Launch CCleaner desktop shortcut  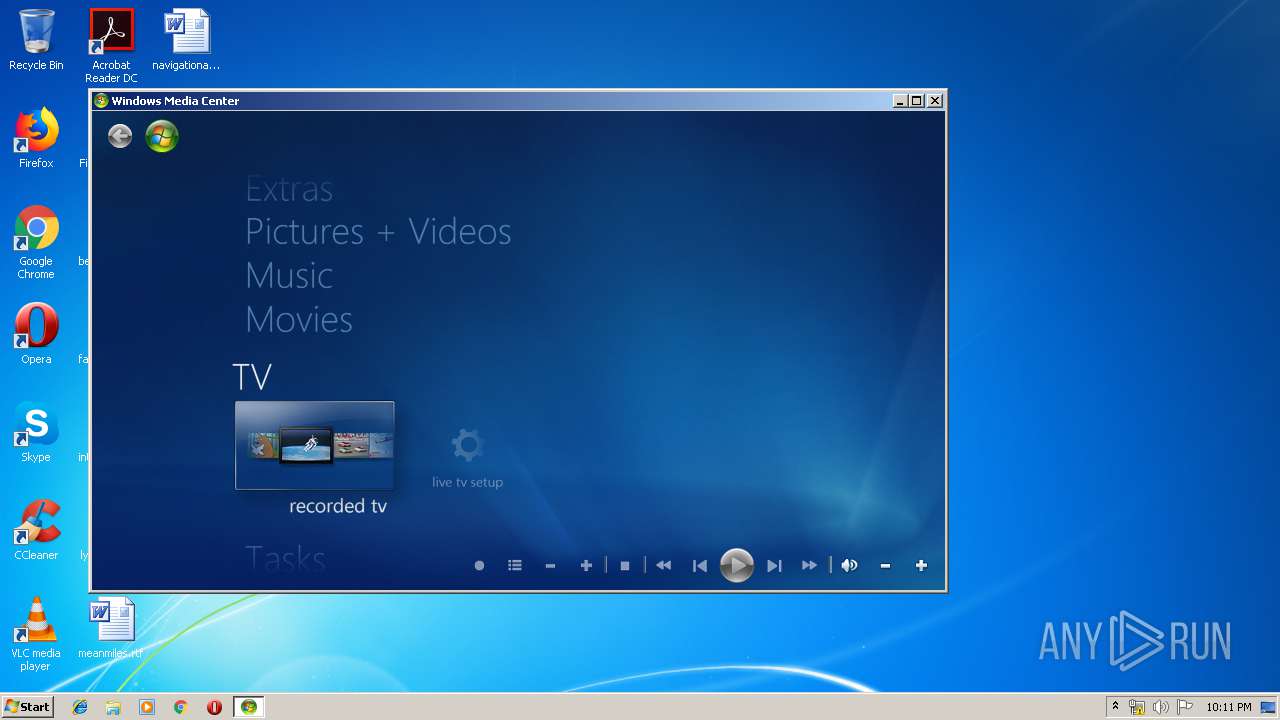[36, 530]
